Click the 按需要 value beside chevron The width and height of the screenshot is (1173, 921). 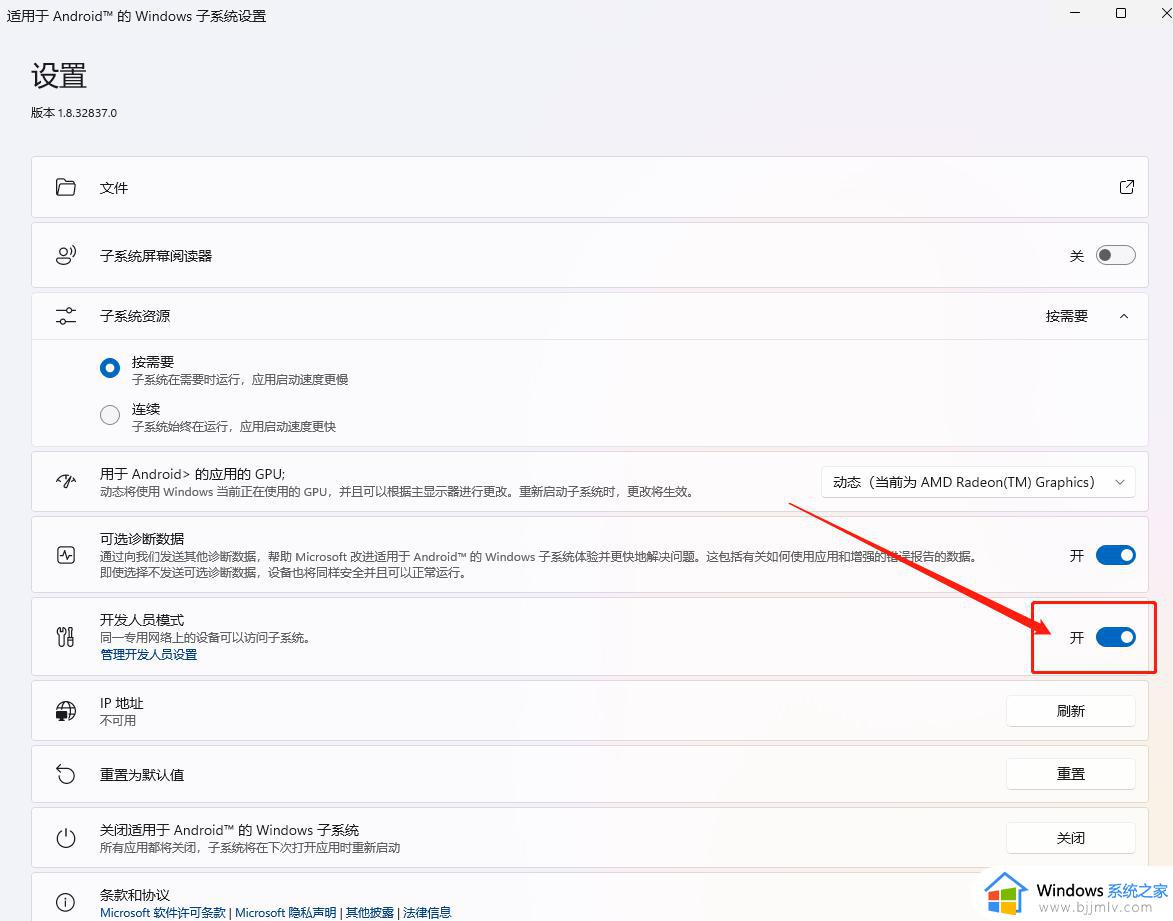coord(1067,316)
